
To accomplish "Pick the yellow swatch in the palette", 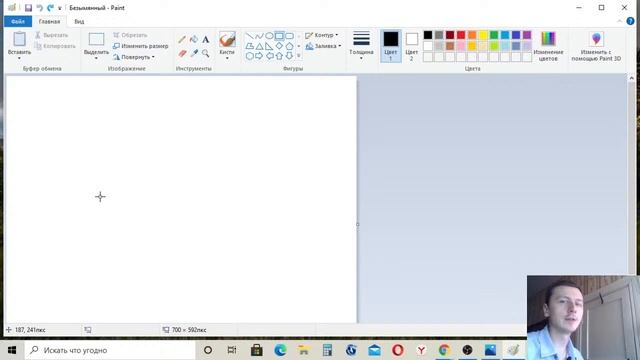I will 483,35.
